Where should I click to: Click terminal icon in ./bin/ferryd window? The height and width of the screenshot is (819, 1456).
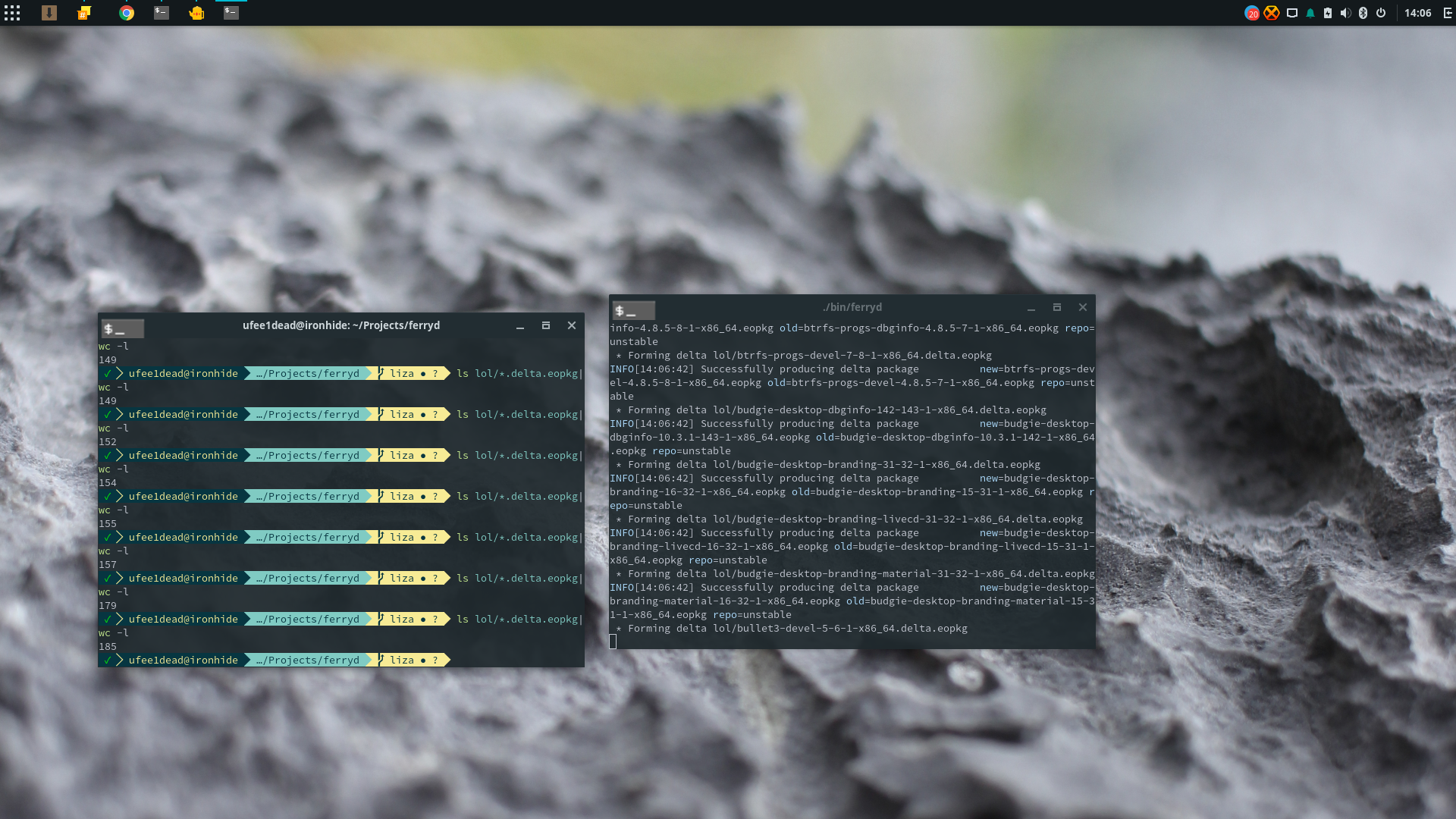(634, 310)
